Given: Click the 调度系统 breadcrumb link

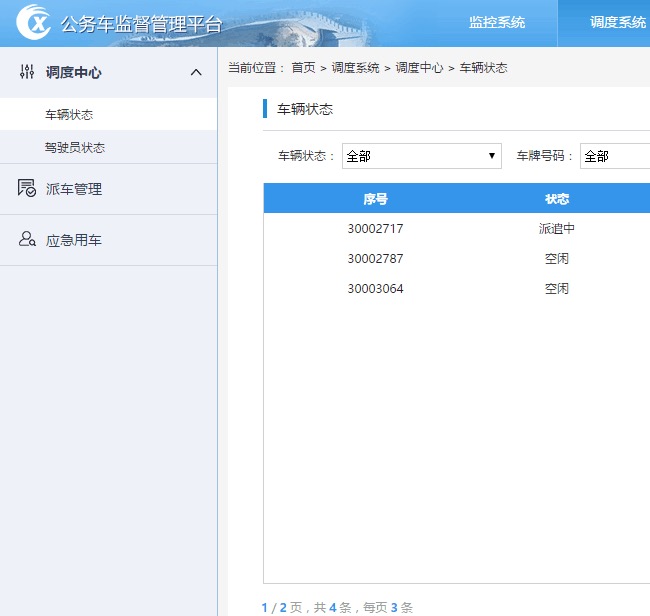Looking at the screenshot, I should tap(355, 68).
